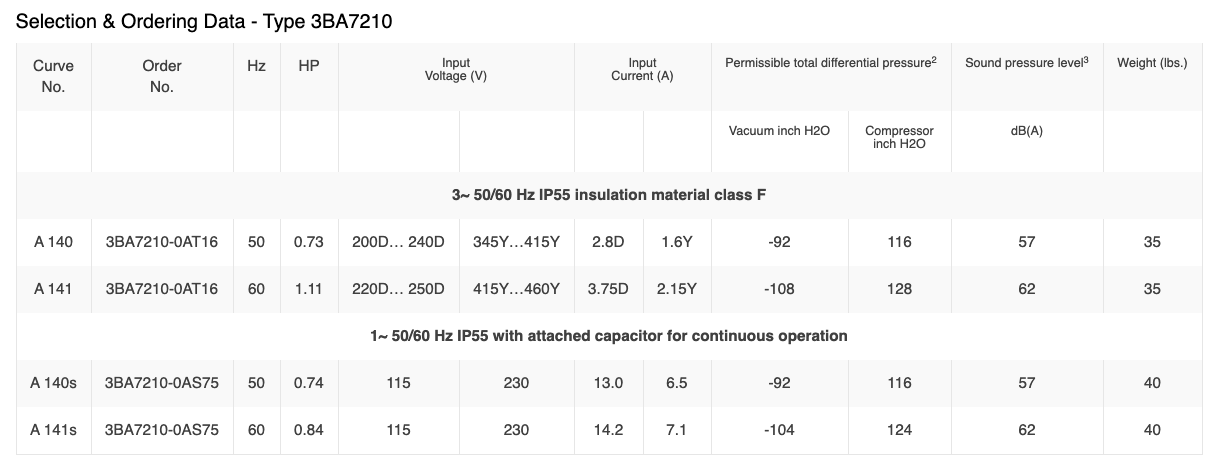Select the 'Weight (lbs.)' column header
This screenshot has height=470, width=1222.
pyautogui.click(x=1152, y=63)
